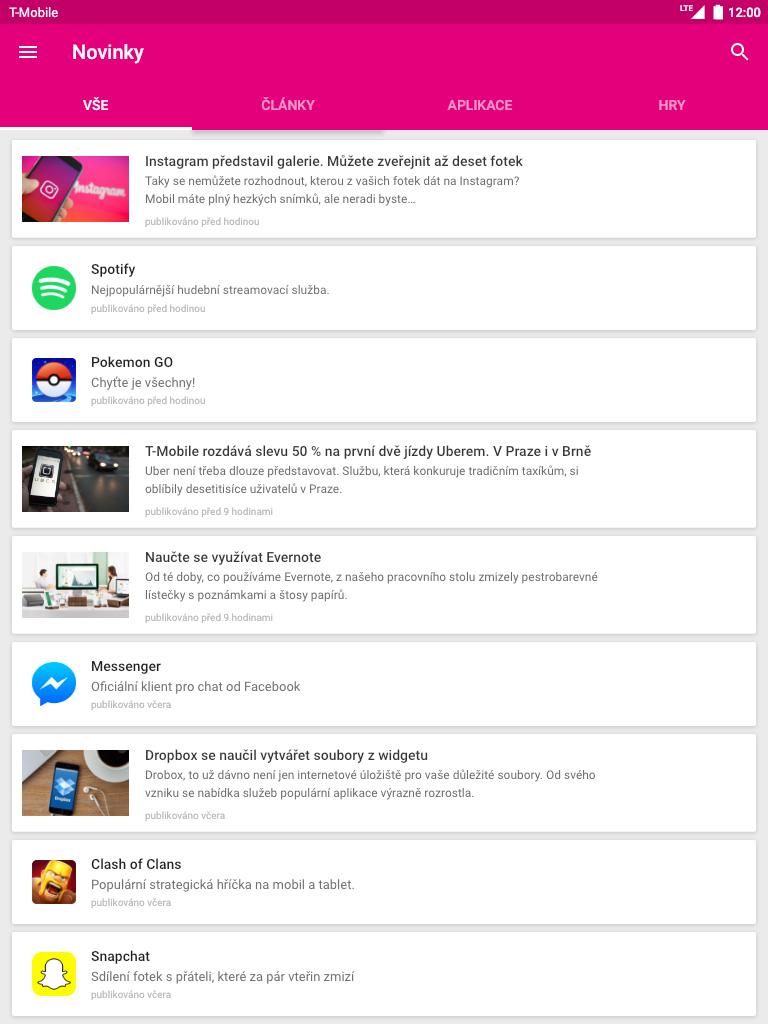The height and width of the screenshot is (1024, 768).
Task: Tap the battery status icon
Action: click(718, 12)
